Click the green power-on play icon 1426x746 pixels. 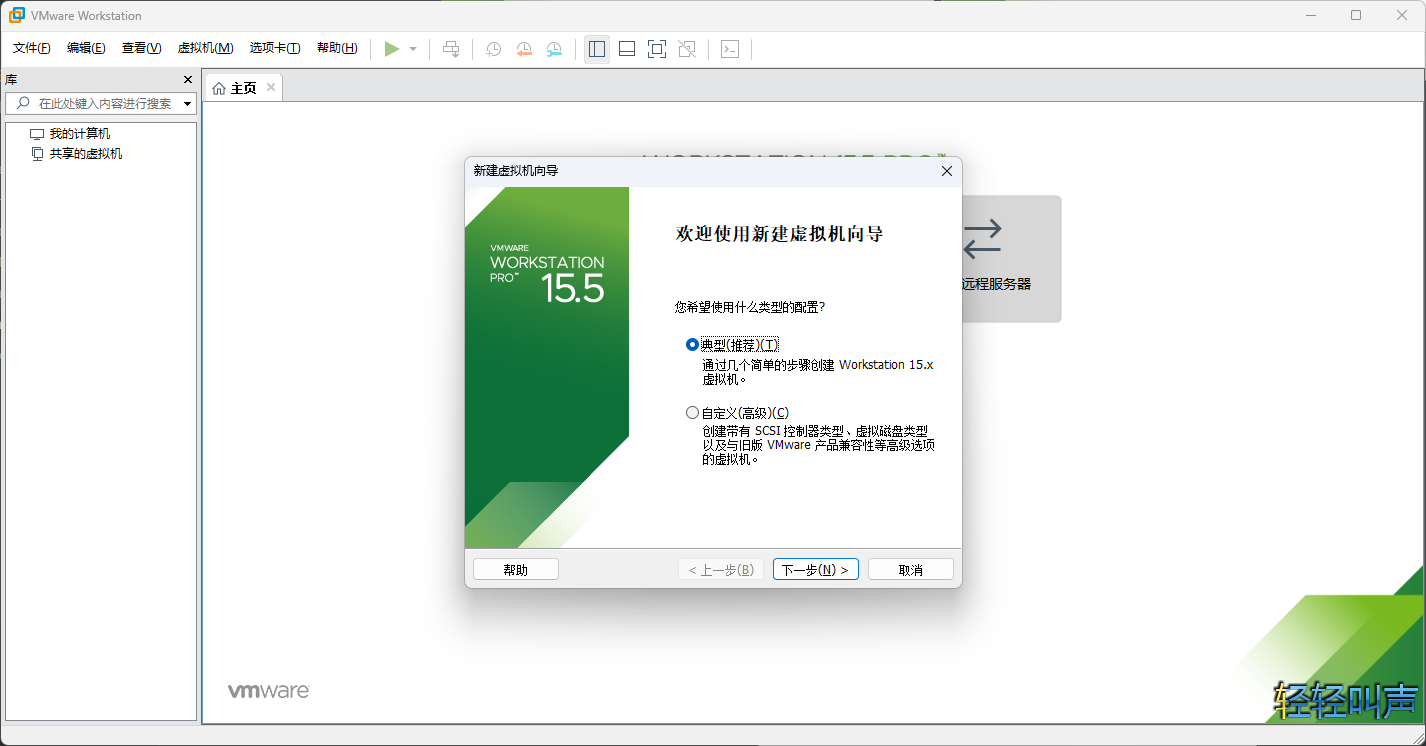[x=392, y=48]
